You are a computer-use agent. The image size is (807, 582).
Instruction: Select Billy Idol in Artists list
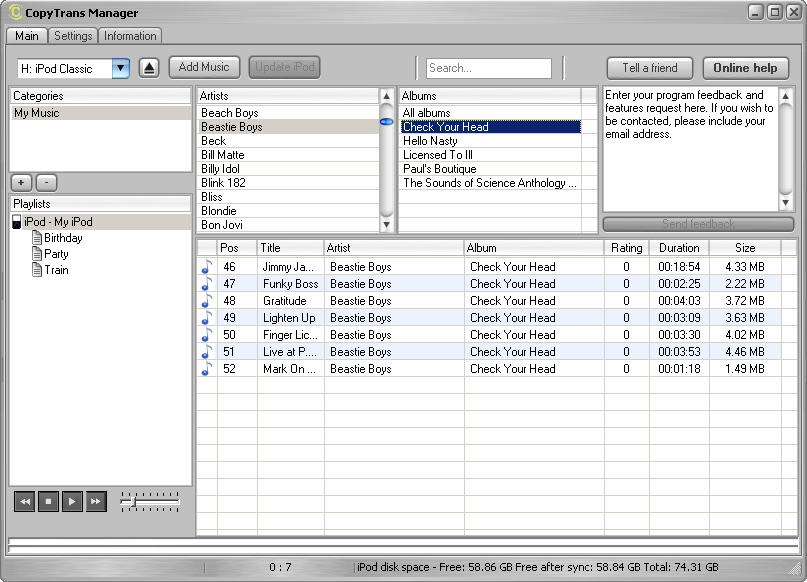288,169
